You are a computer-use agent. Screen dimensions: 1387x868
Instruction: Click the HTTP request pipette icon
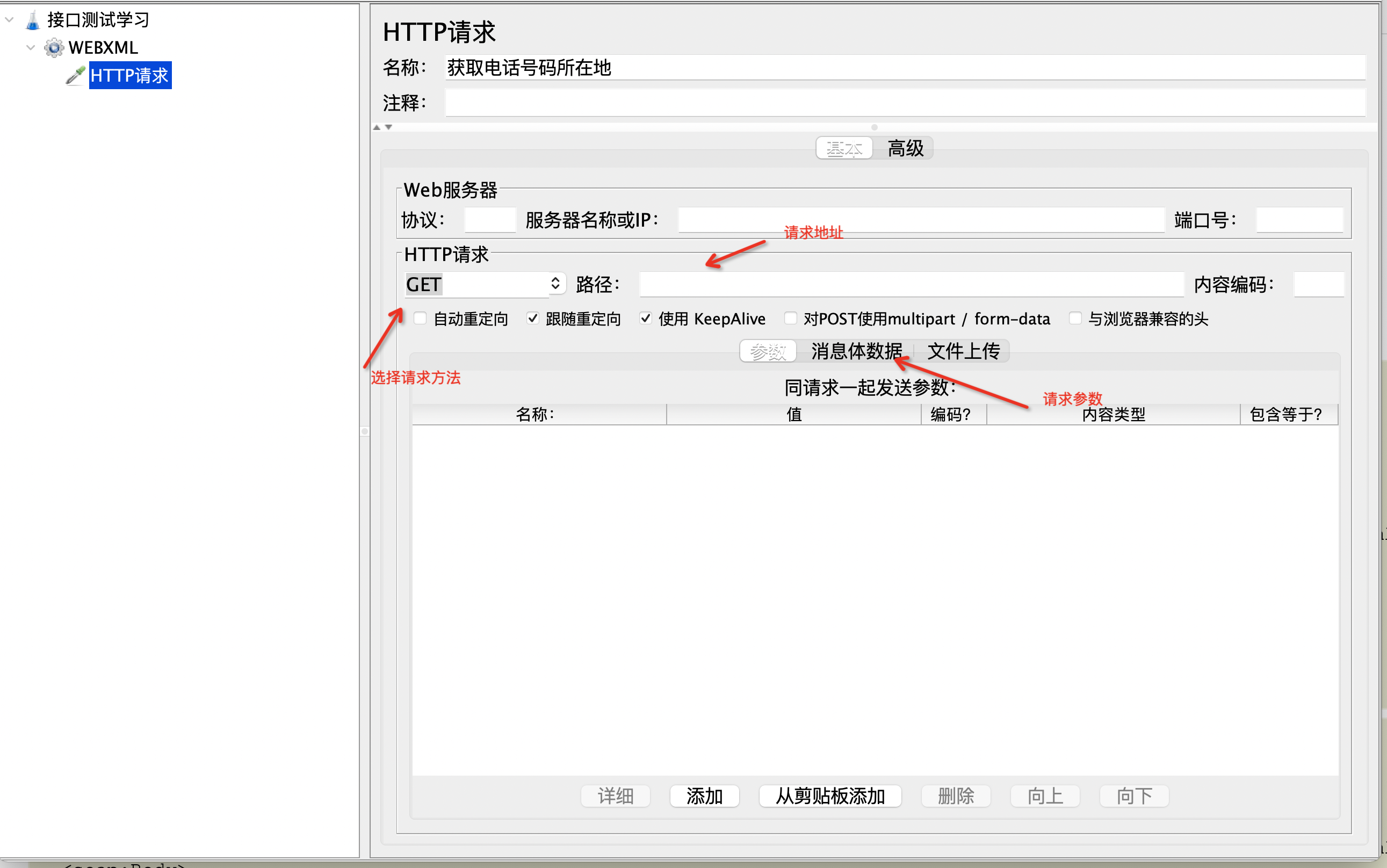(76, 75)
